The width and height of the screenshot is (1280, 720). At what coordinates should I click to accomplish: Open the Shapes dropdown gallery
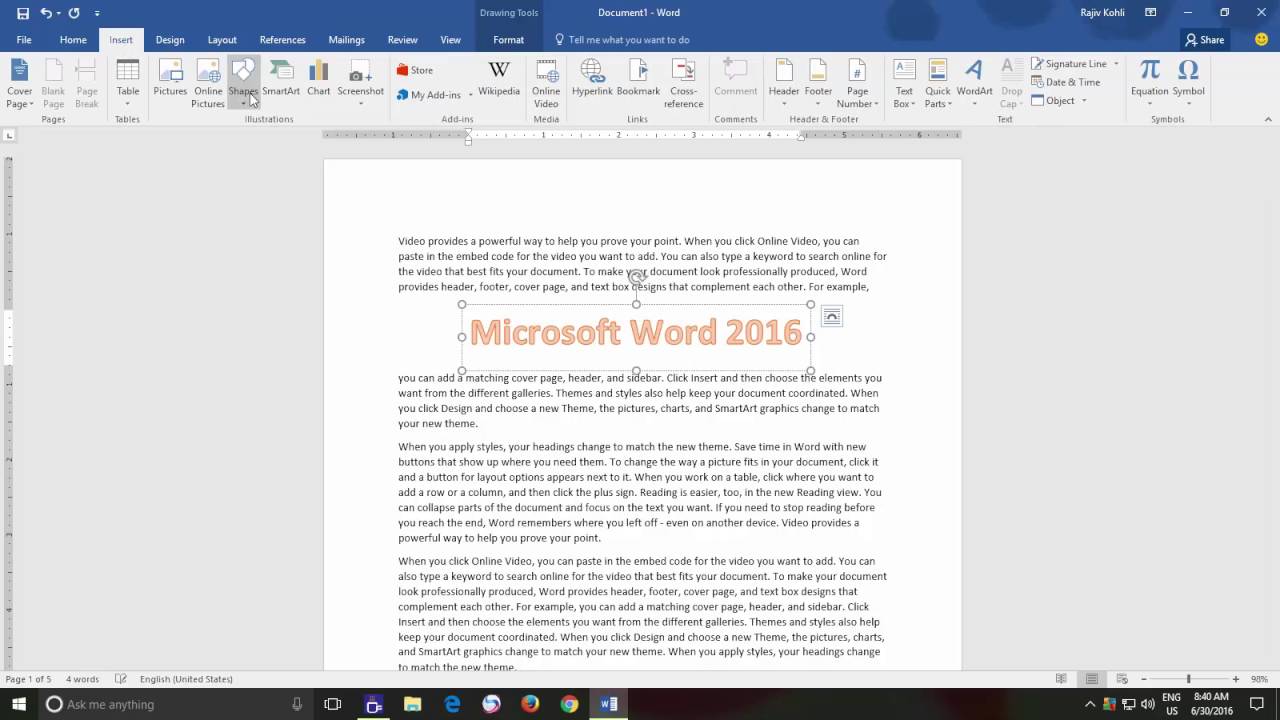(243, 80)
